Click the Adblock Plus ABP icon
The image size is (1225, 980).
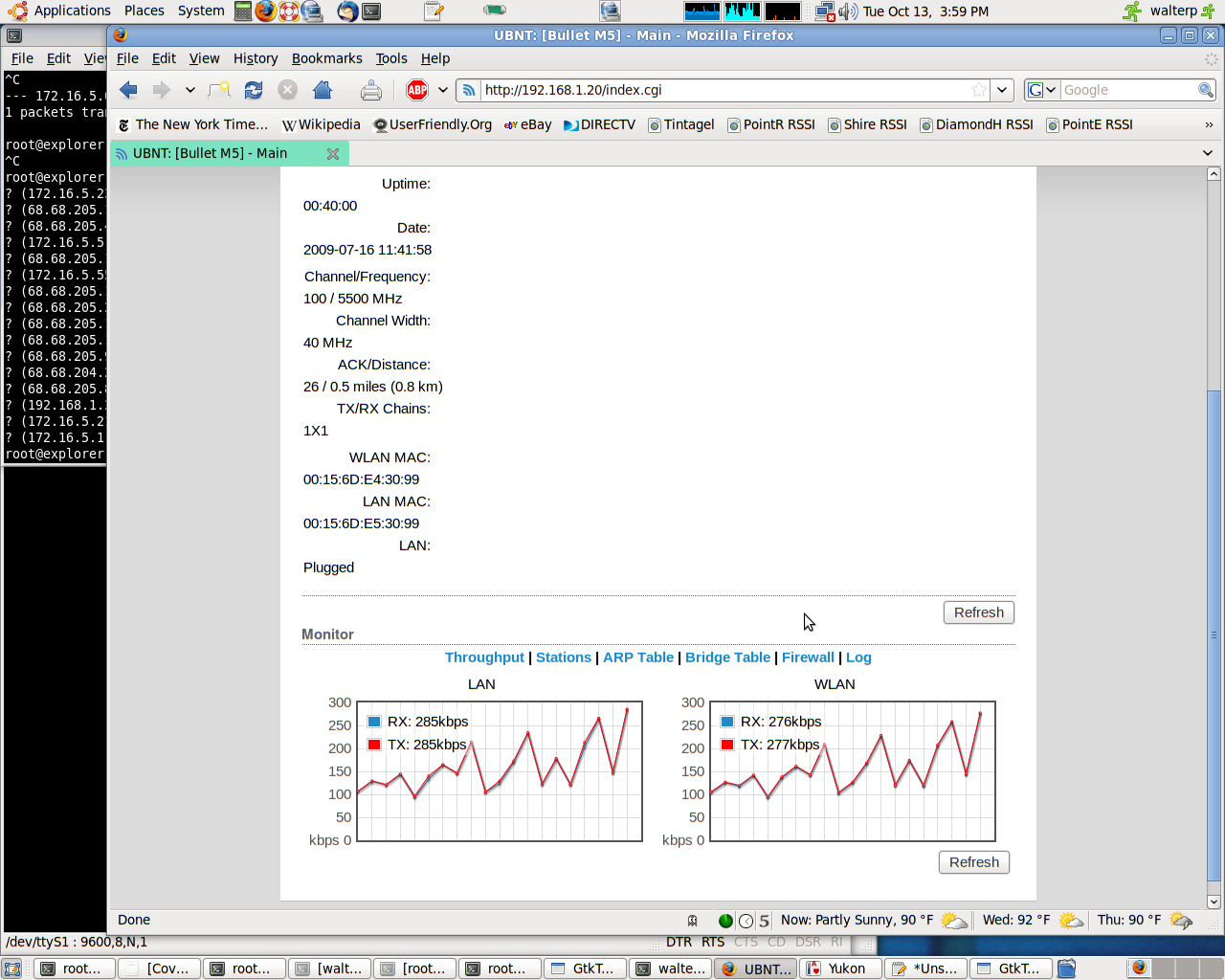417,90
